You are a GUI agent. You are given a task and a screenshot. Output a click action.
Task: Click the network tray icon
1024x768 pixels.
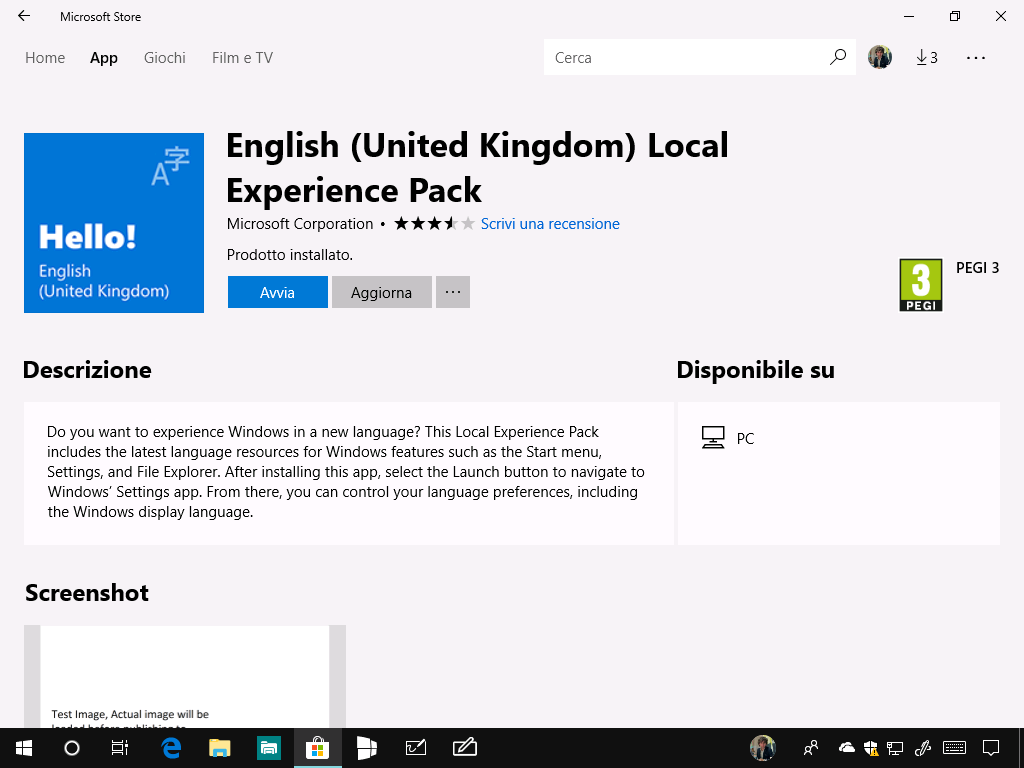[895, 748]
